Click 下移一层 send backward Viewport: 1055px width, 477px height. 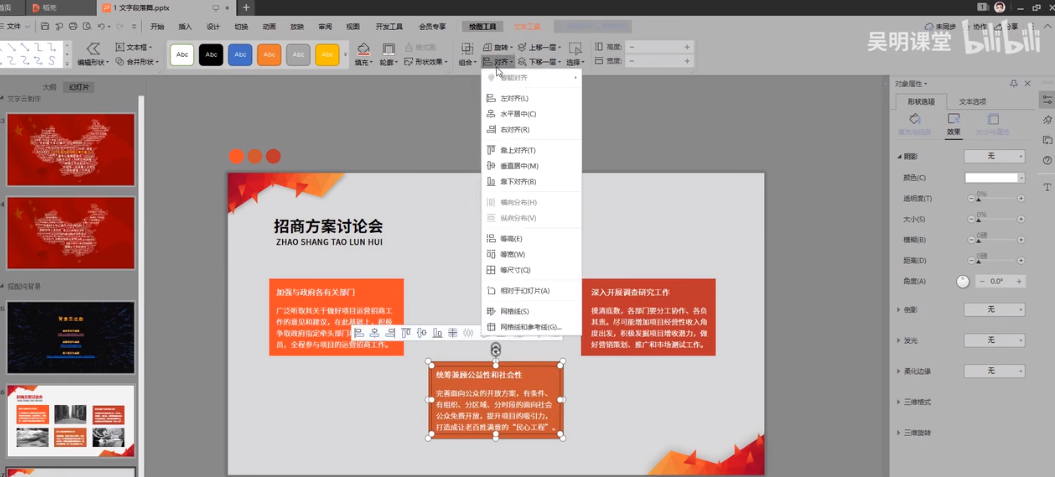(x=542, y=61)
